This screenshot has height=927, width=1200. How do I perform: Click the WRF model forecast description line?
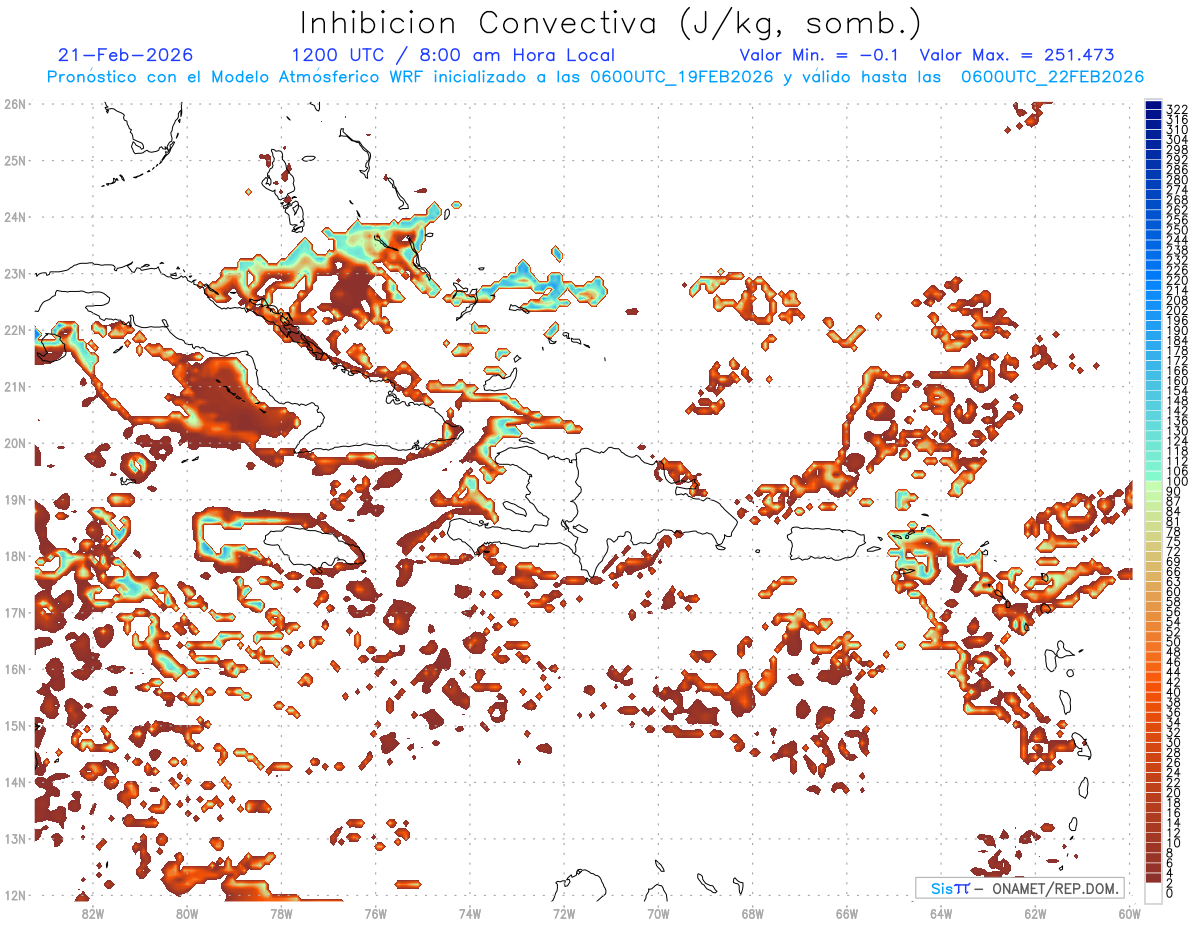595,77
